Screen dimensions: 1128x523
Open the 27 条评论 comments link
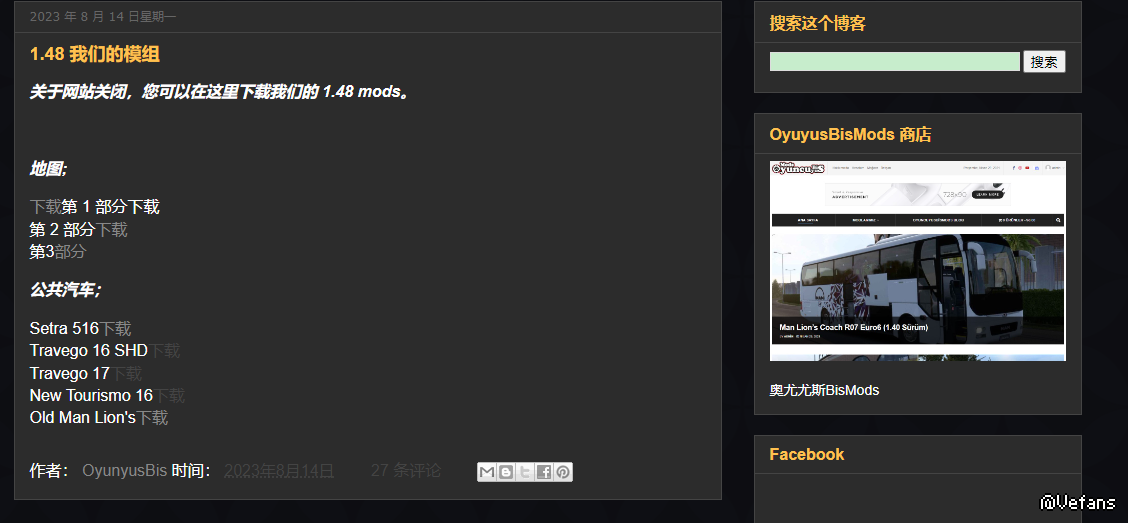click(x=406, y=470)
